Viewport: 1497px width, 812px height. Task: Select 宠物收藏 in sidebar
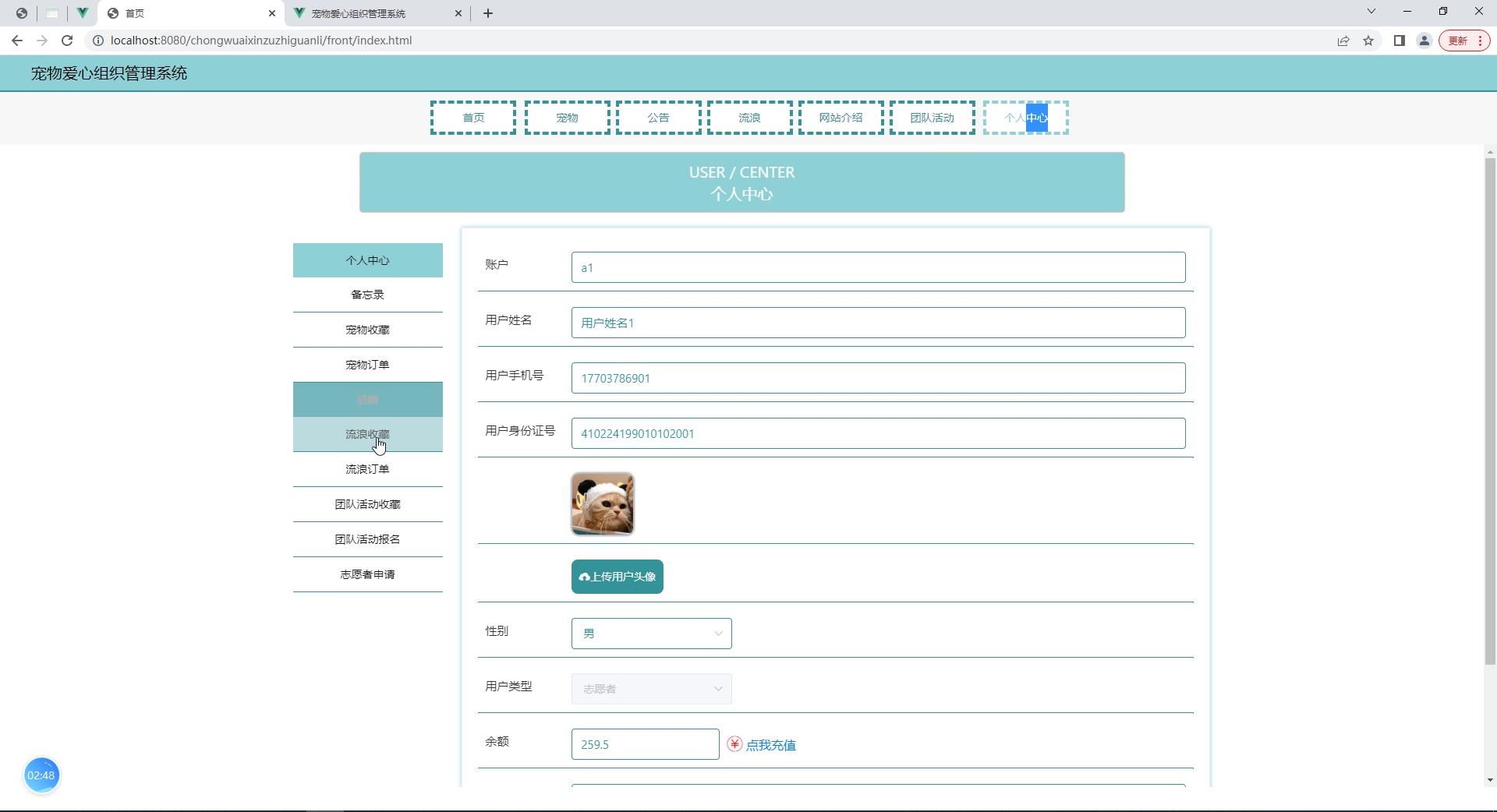368,330
